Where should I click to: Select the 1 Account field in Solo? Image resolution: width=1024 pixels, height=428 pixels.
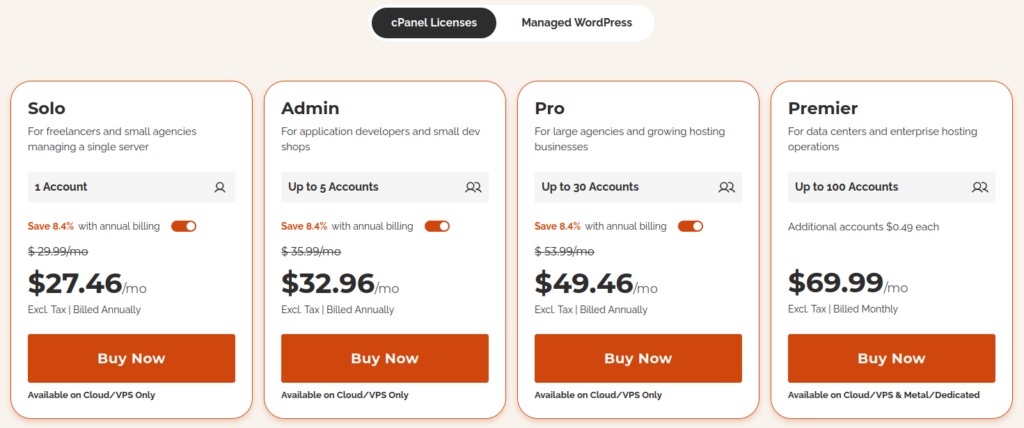pyautogui.click(x=131, y=187)
